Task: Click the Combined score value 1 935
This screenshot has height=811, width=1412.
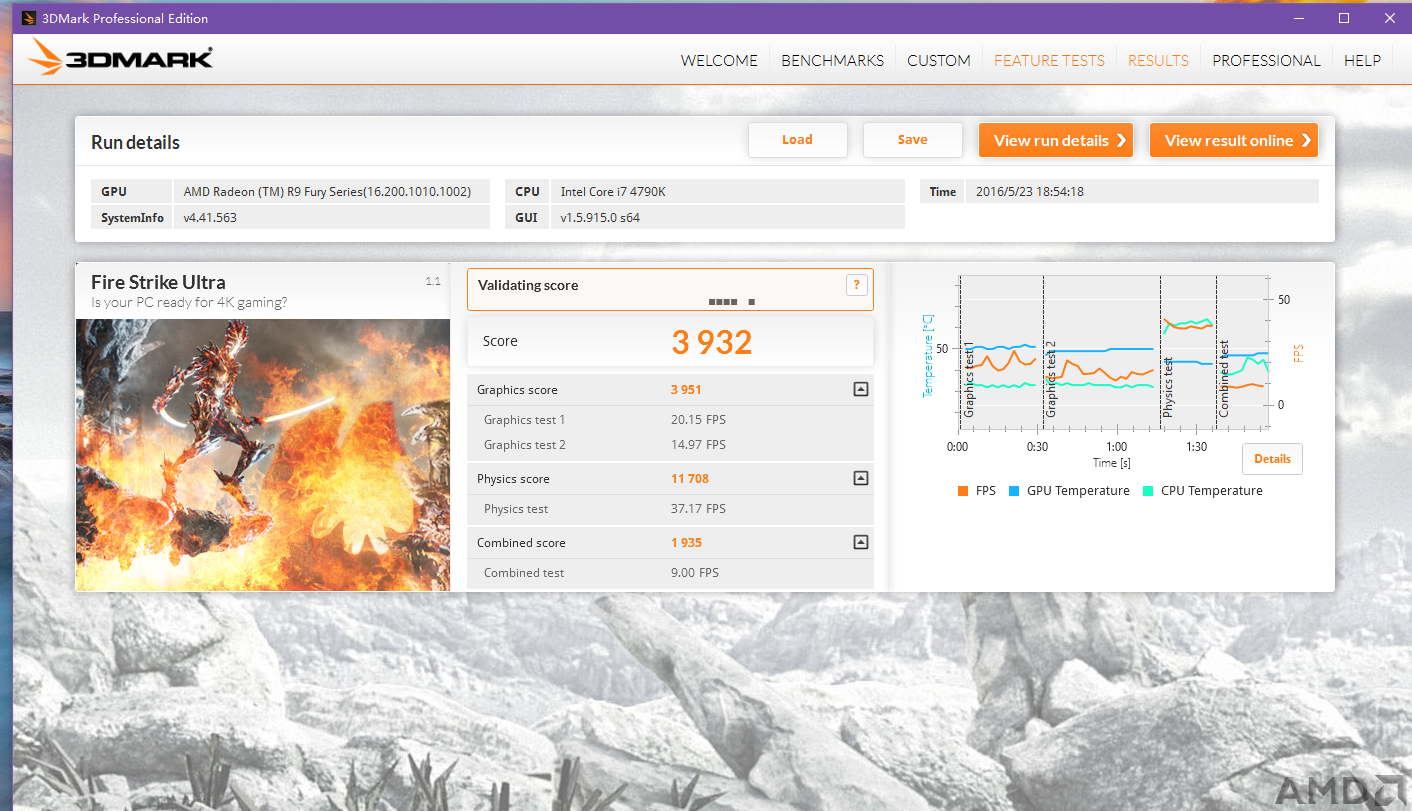Action: point(686,543)
